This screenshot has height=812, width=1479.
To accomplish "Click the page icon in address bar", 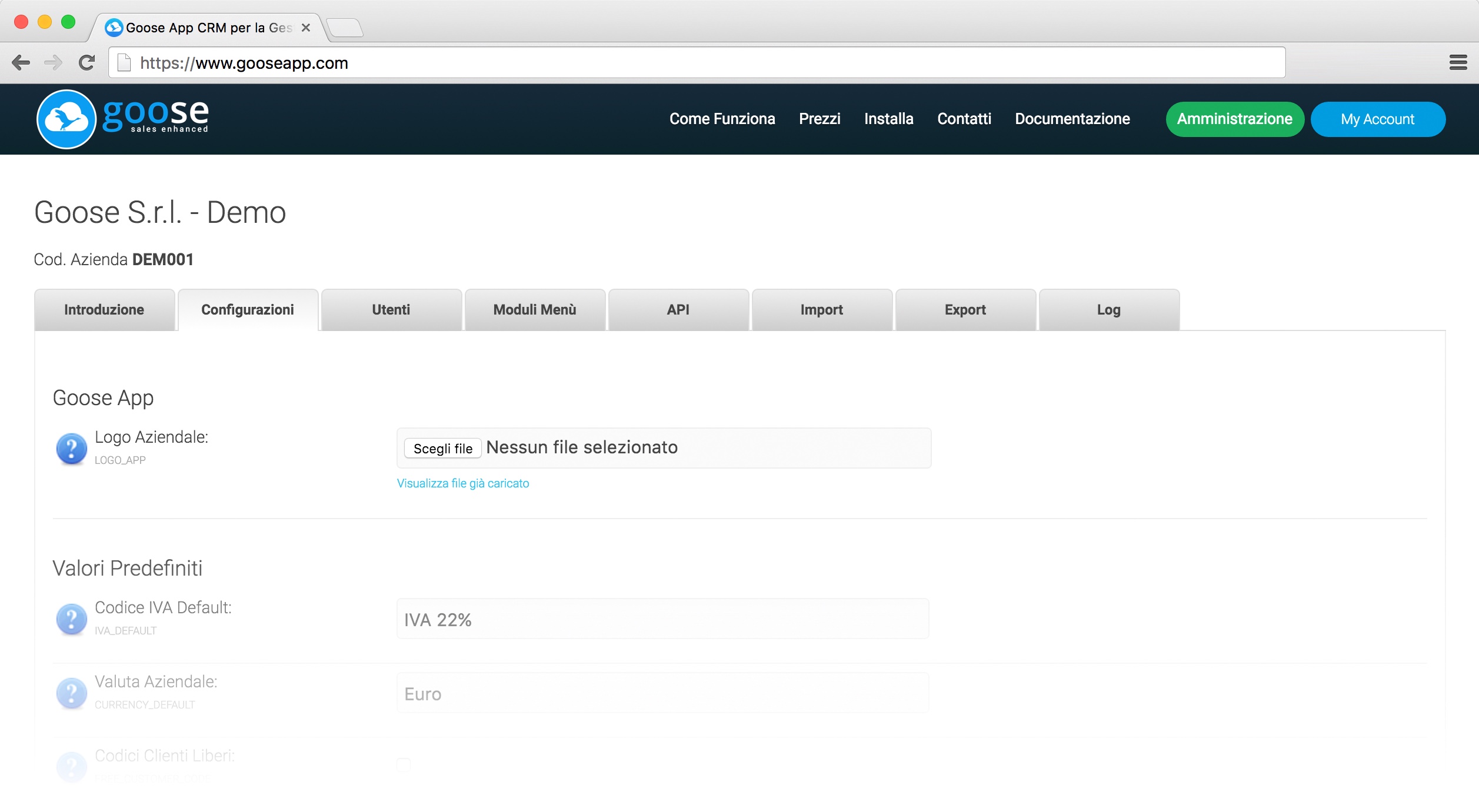I will [124, 62].
